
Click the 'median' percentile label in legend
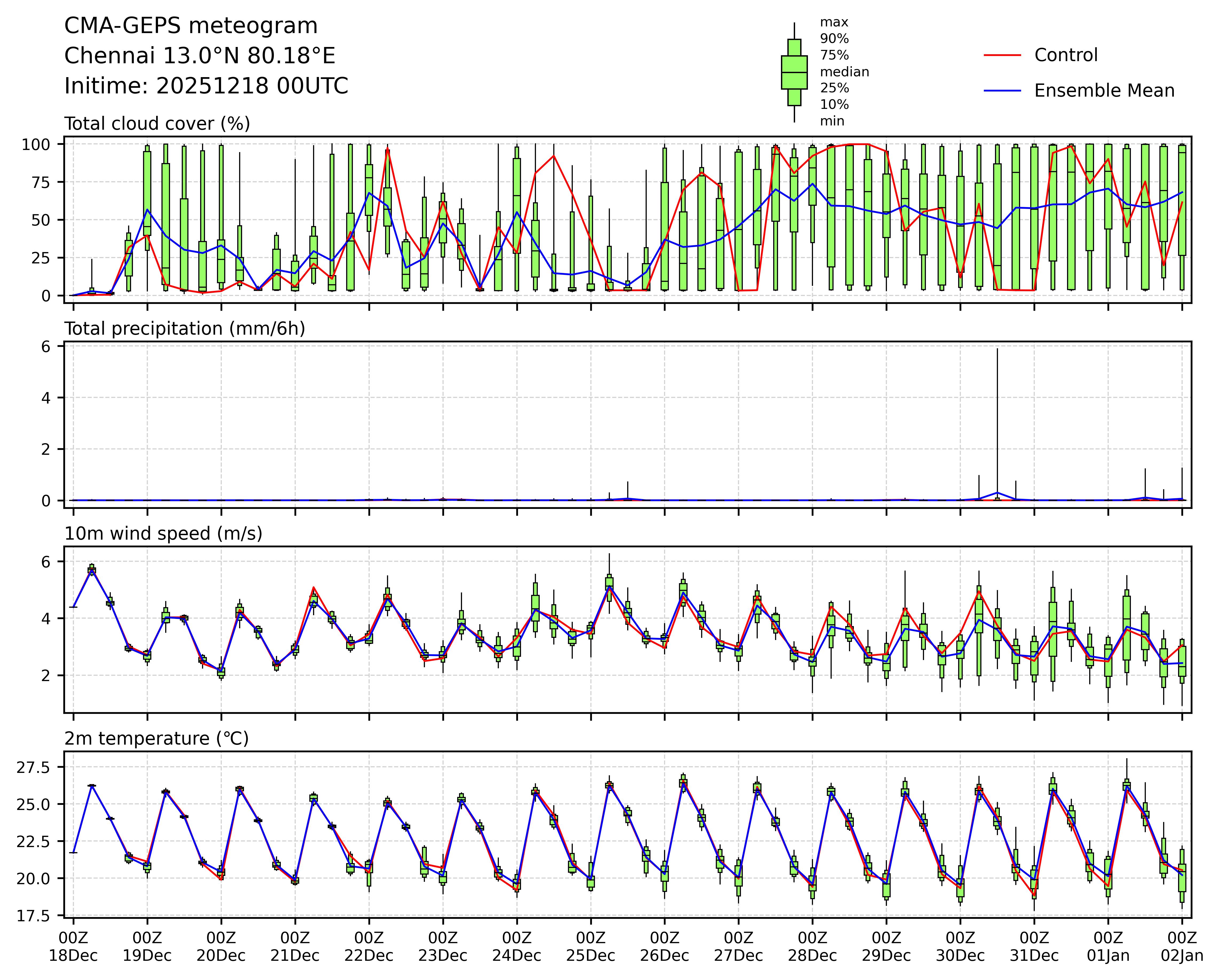[x=844, y=72]
